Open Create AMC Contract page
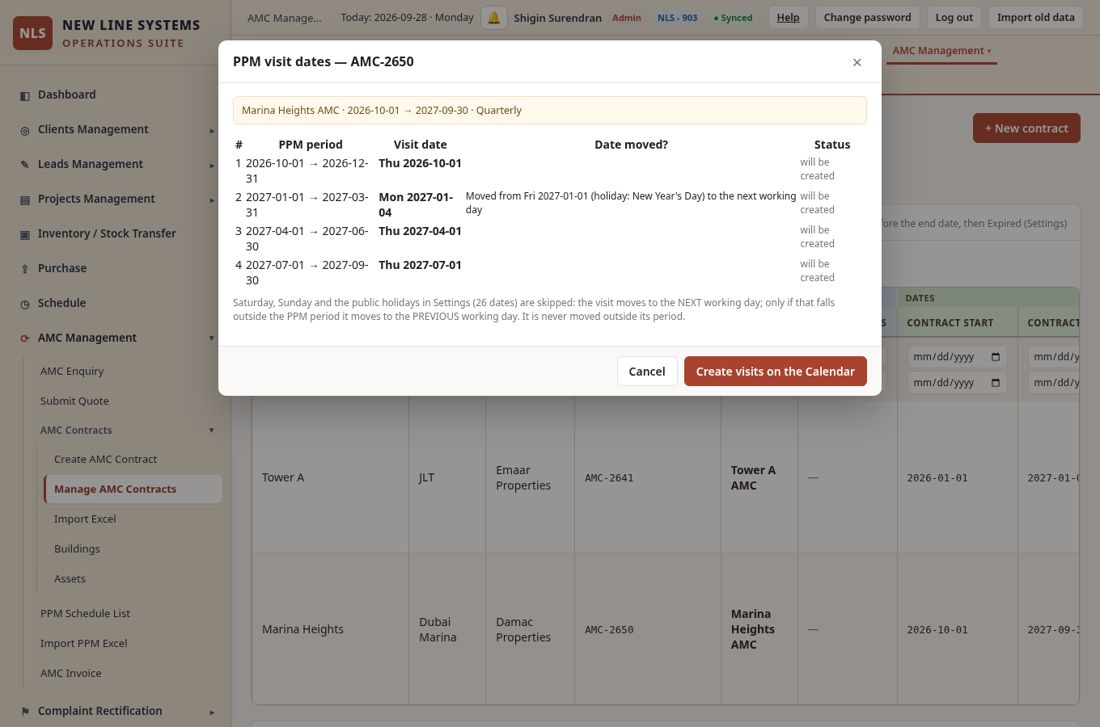 (x=105, y=460)
